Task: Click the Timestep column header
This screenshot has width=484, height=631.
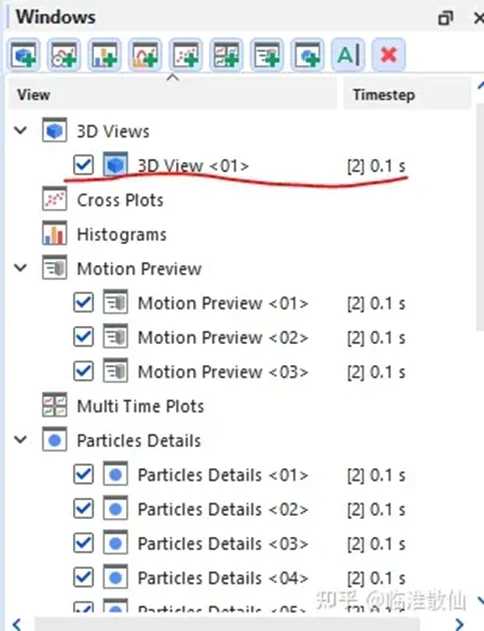Action: pos(407,95)
